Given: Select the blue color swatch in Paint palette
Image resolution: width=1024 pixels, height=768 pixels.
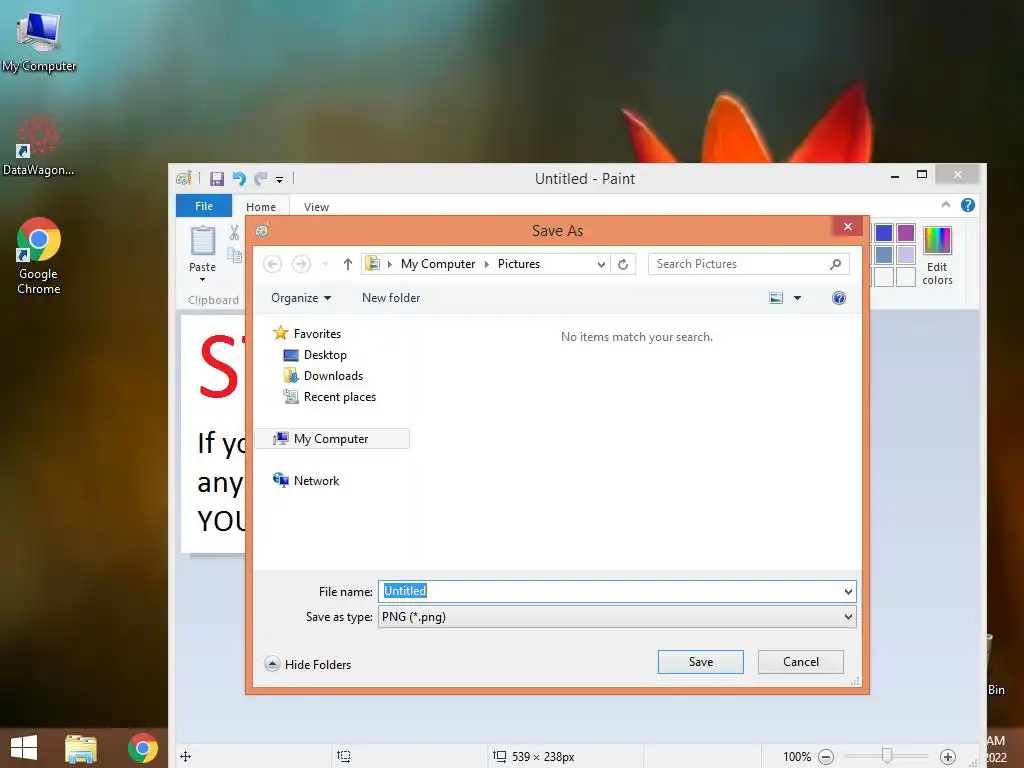Looking at the screenshot, I should 884,232.
